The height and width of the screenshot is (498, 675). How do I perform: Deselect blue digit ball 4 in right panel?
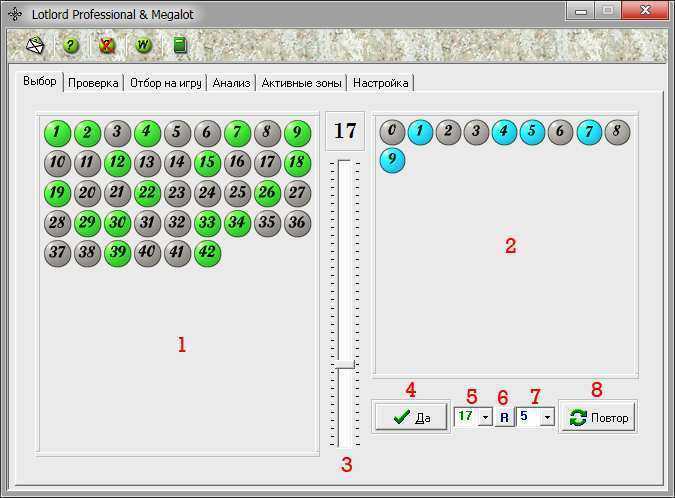click(x=504, y=132)
